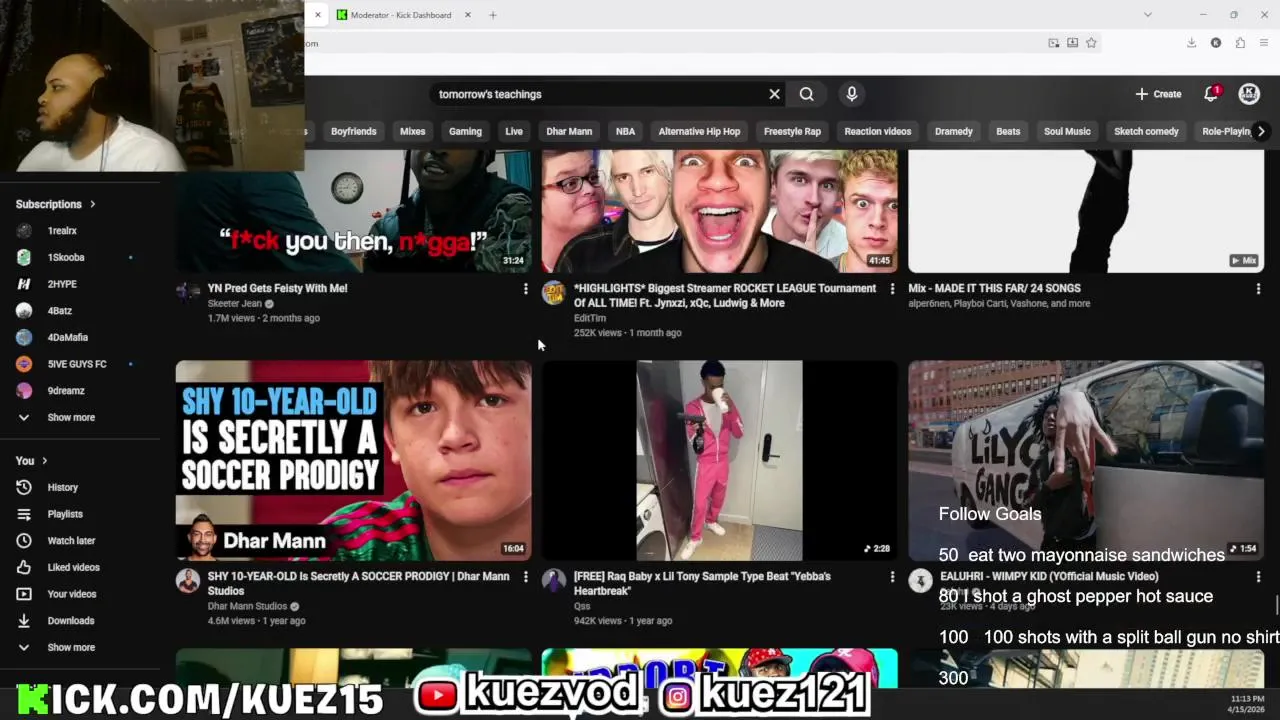
Task: Bookmark this page with the star icon
Action: [x=1091, y=43]
